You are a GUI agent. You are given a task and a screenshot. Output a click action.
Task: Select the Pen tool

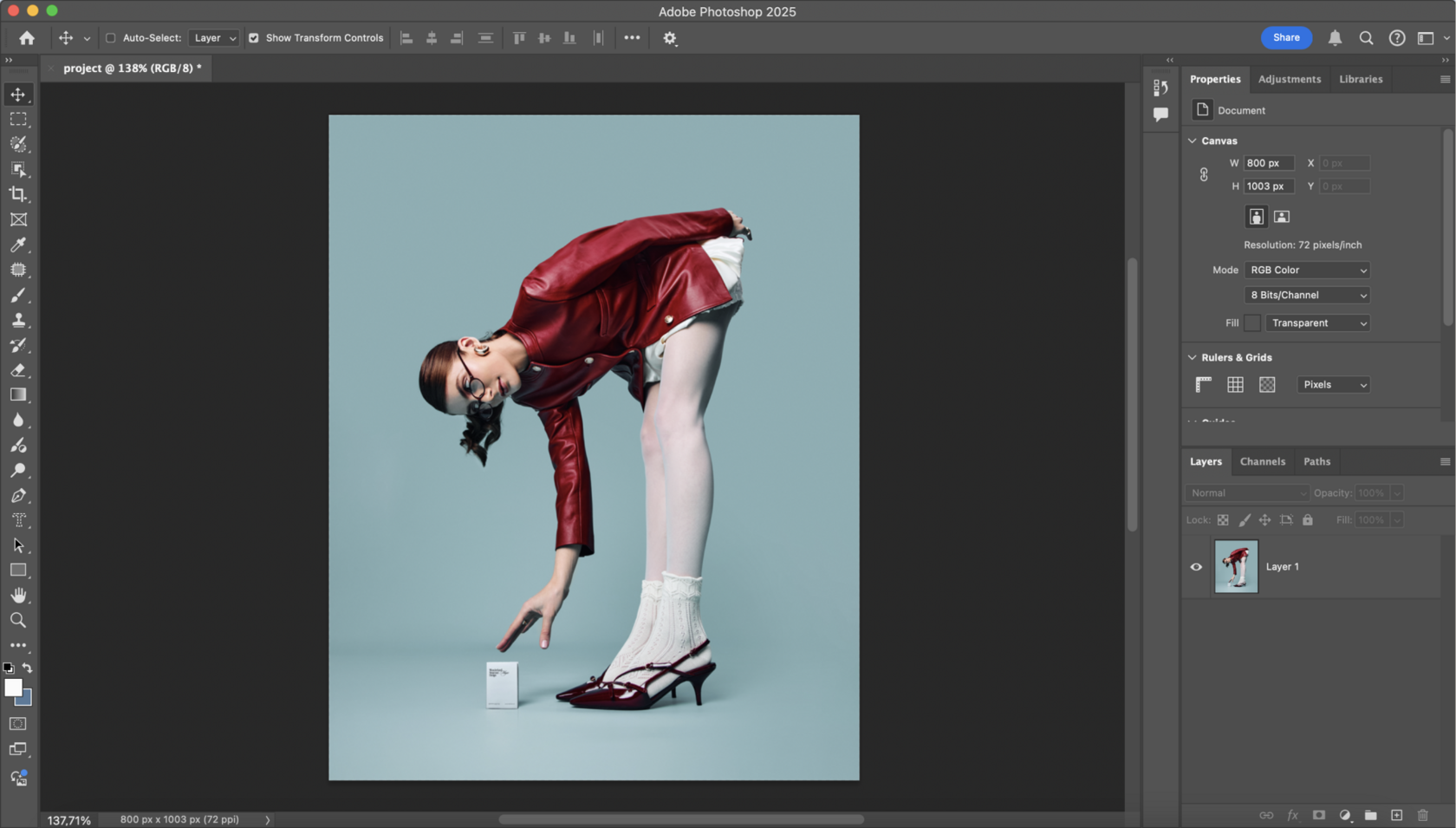[18, 496]
